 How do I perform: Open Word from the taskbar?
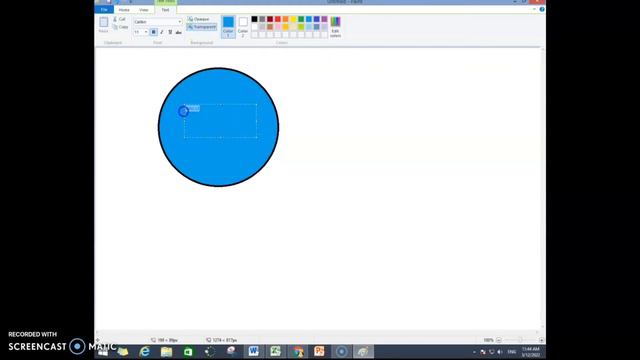click(253, 351)
